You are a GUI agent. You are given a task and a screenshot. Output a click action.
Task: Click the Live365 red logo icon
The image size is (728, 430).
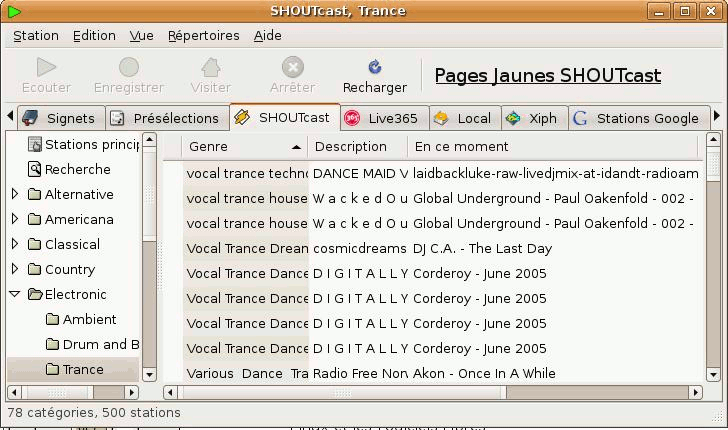tap(352, 118)
